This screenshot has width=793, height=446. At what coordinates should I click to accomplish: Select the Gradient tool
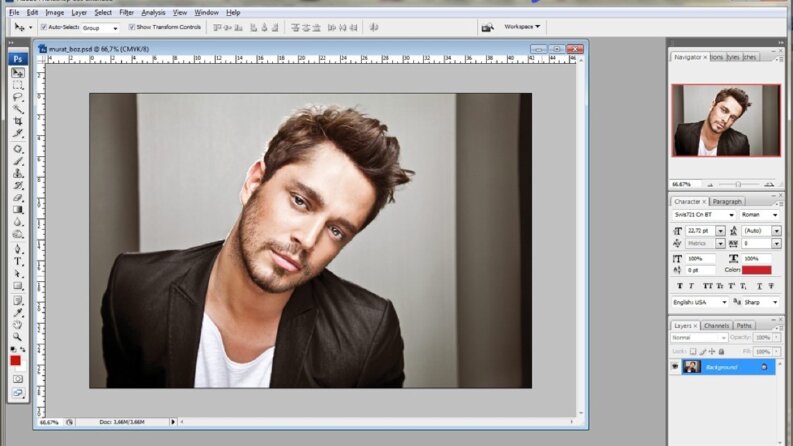pos(18,210)
